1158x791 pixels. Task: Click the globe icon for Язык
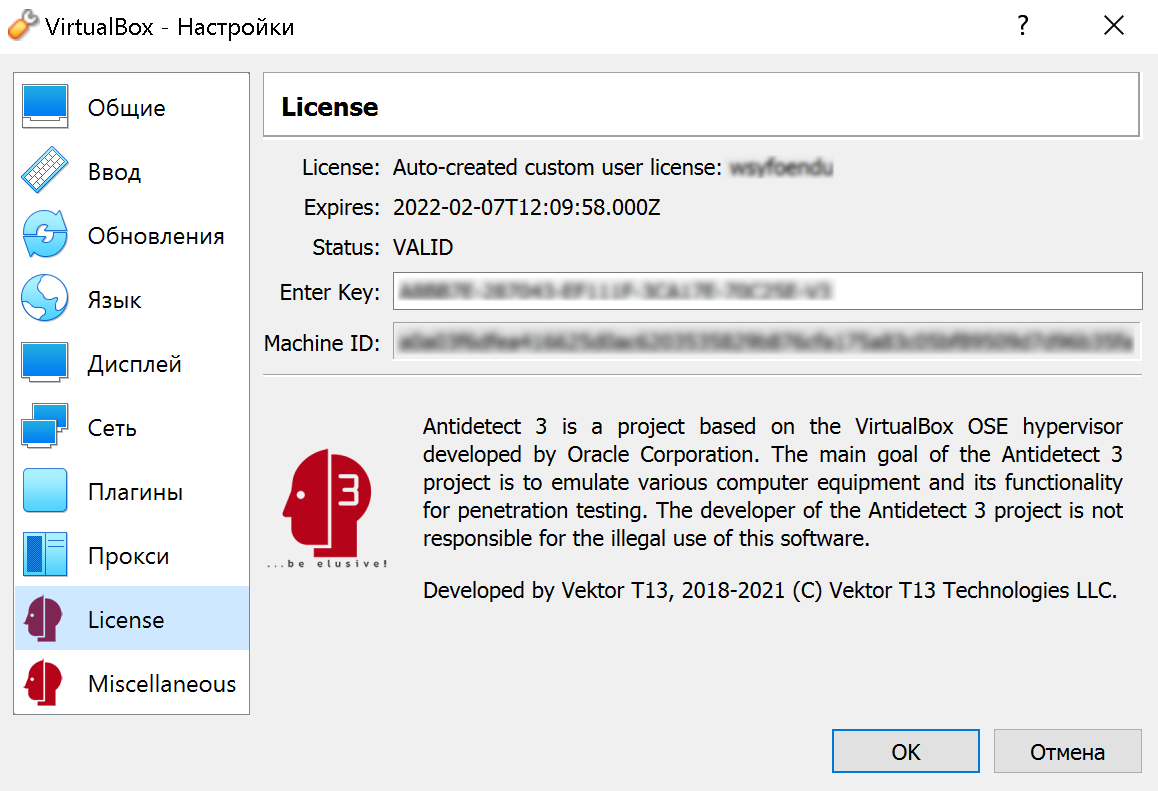45,298
